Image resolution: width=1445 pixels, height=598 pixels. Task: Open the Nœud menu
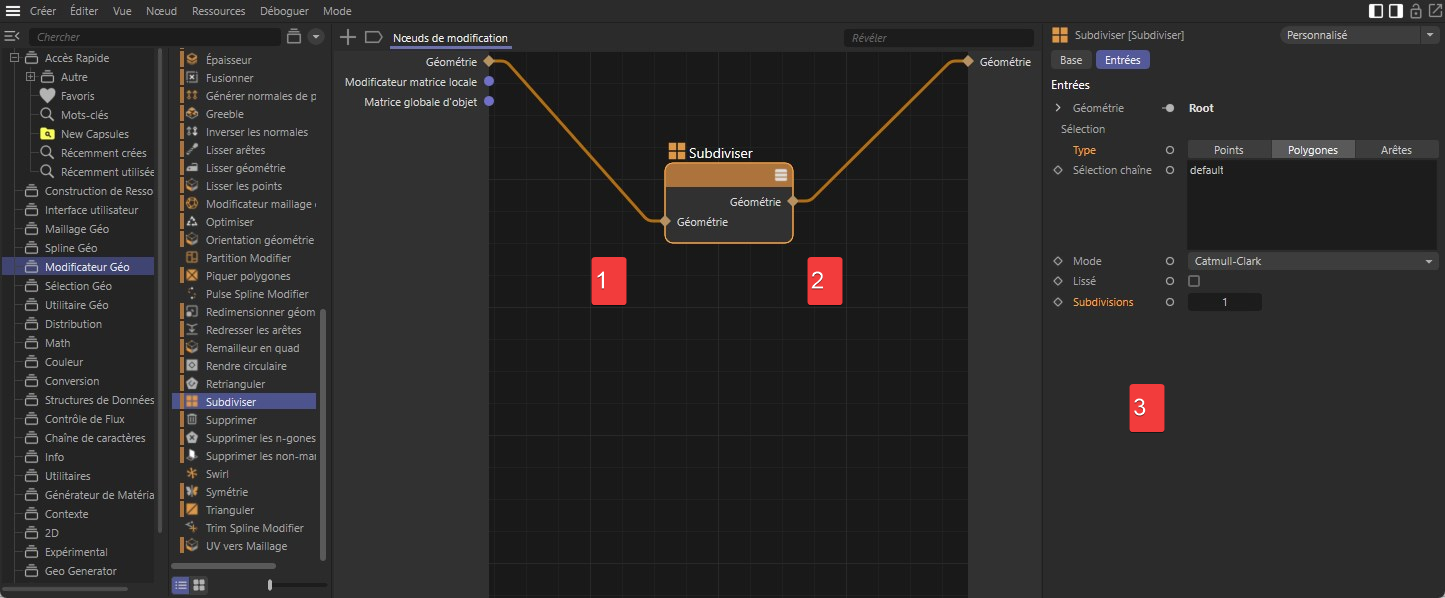(x=161, y=11)
